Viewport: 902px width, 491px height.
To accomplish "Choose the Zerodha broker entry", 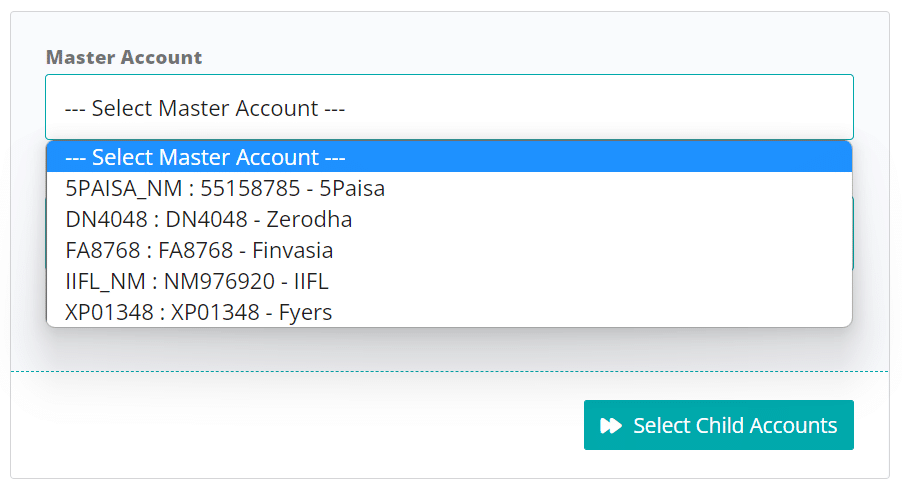I will (x=449, y=219).
